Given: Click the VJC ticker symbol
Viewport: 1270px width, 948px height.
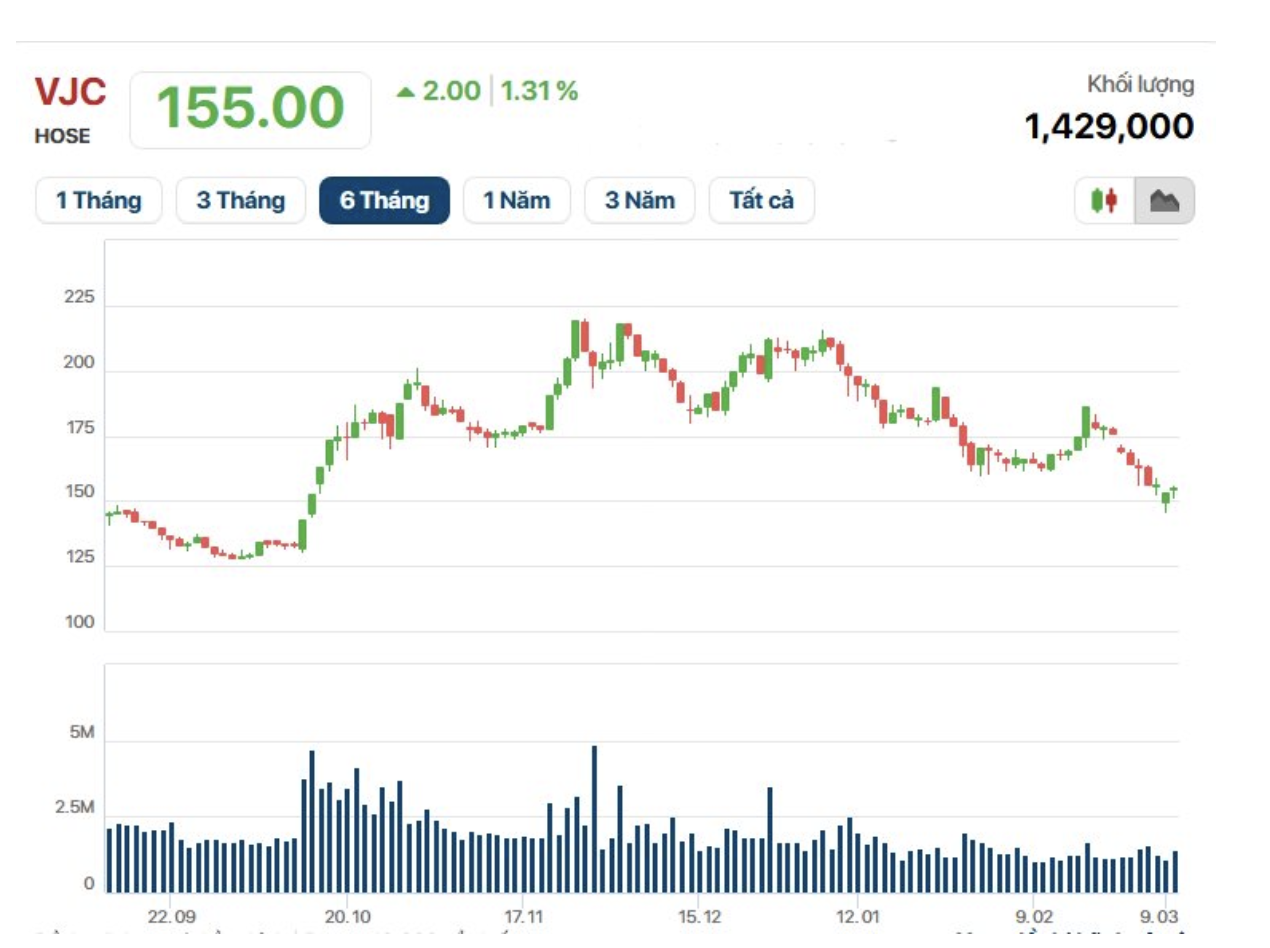Looking at the screenshot, I should coord(70,92).
